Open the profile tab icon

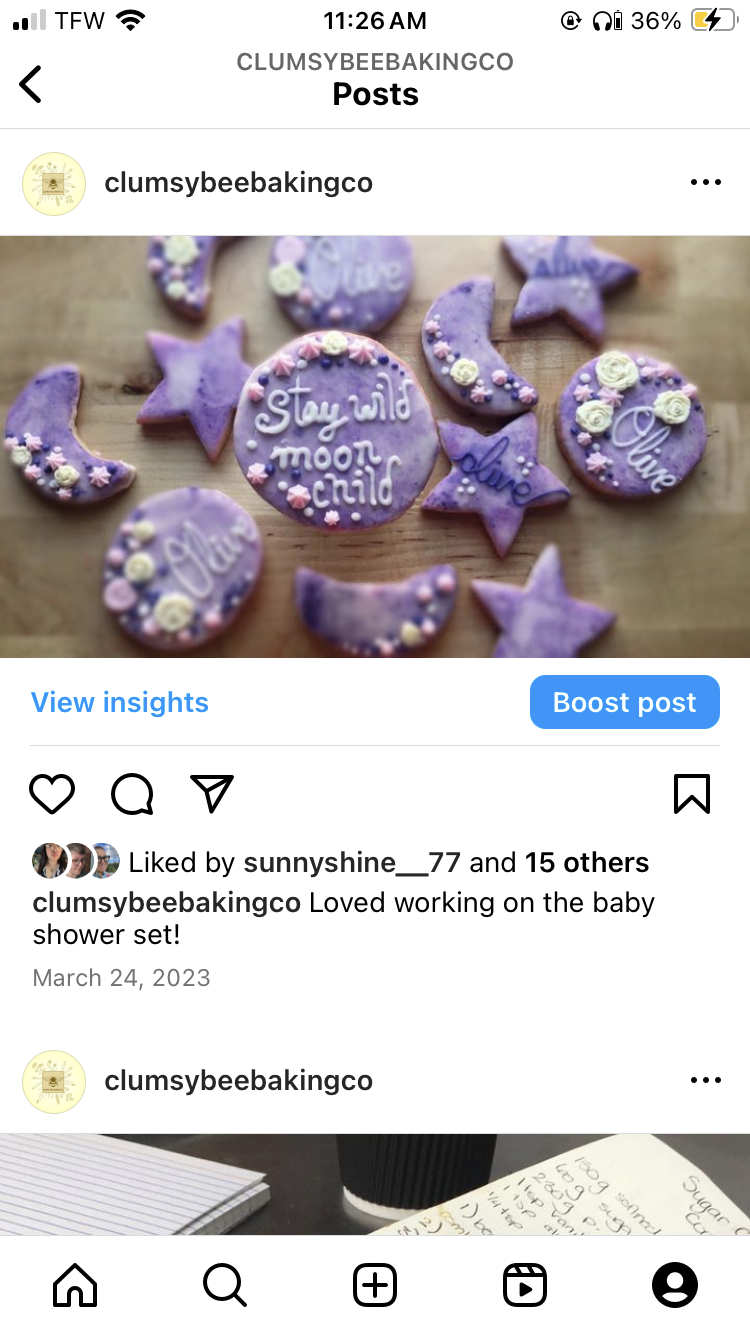click(x=675, y=1285)
